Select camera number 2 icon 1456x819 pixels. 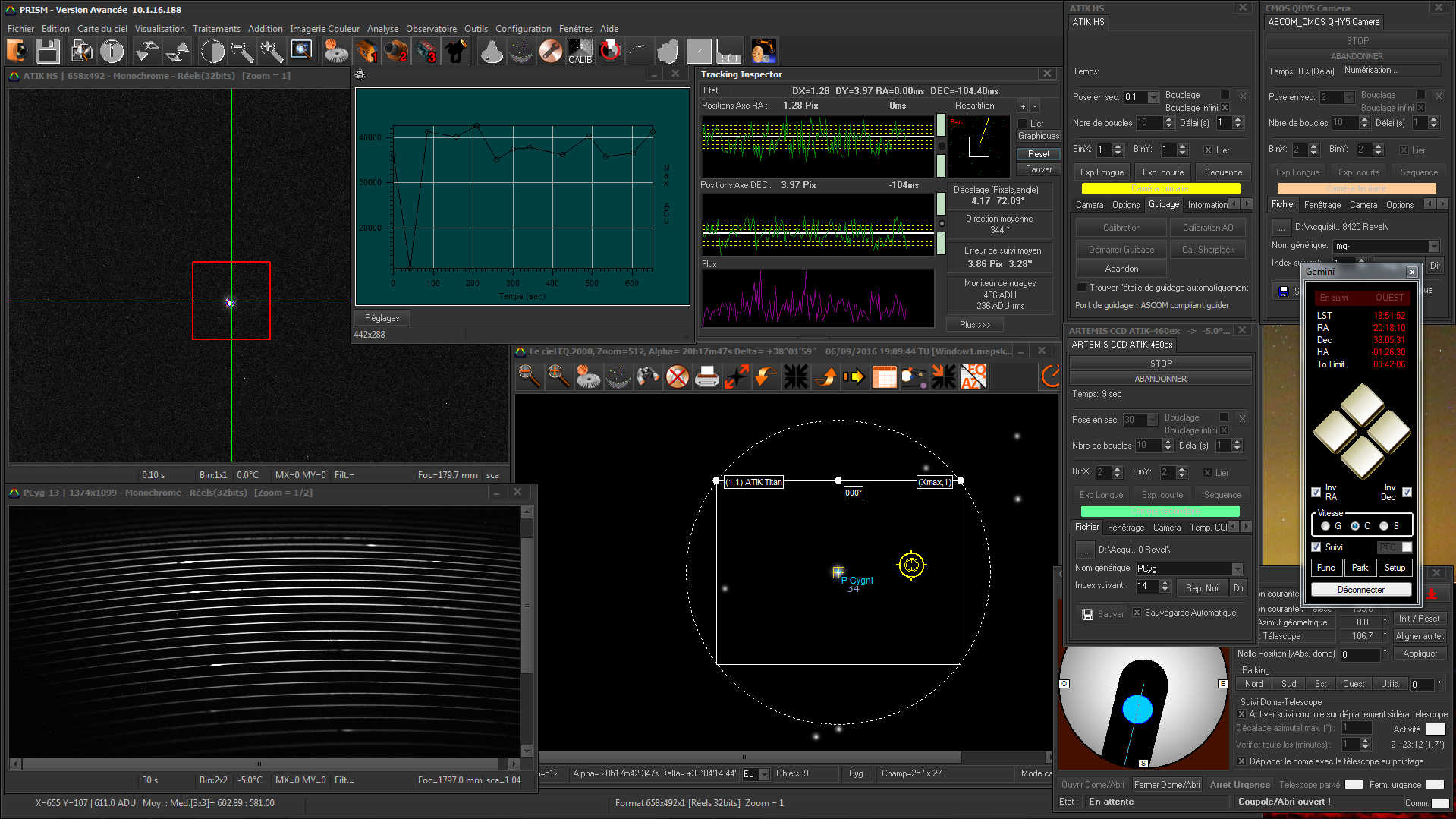point(395,51)
